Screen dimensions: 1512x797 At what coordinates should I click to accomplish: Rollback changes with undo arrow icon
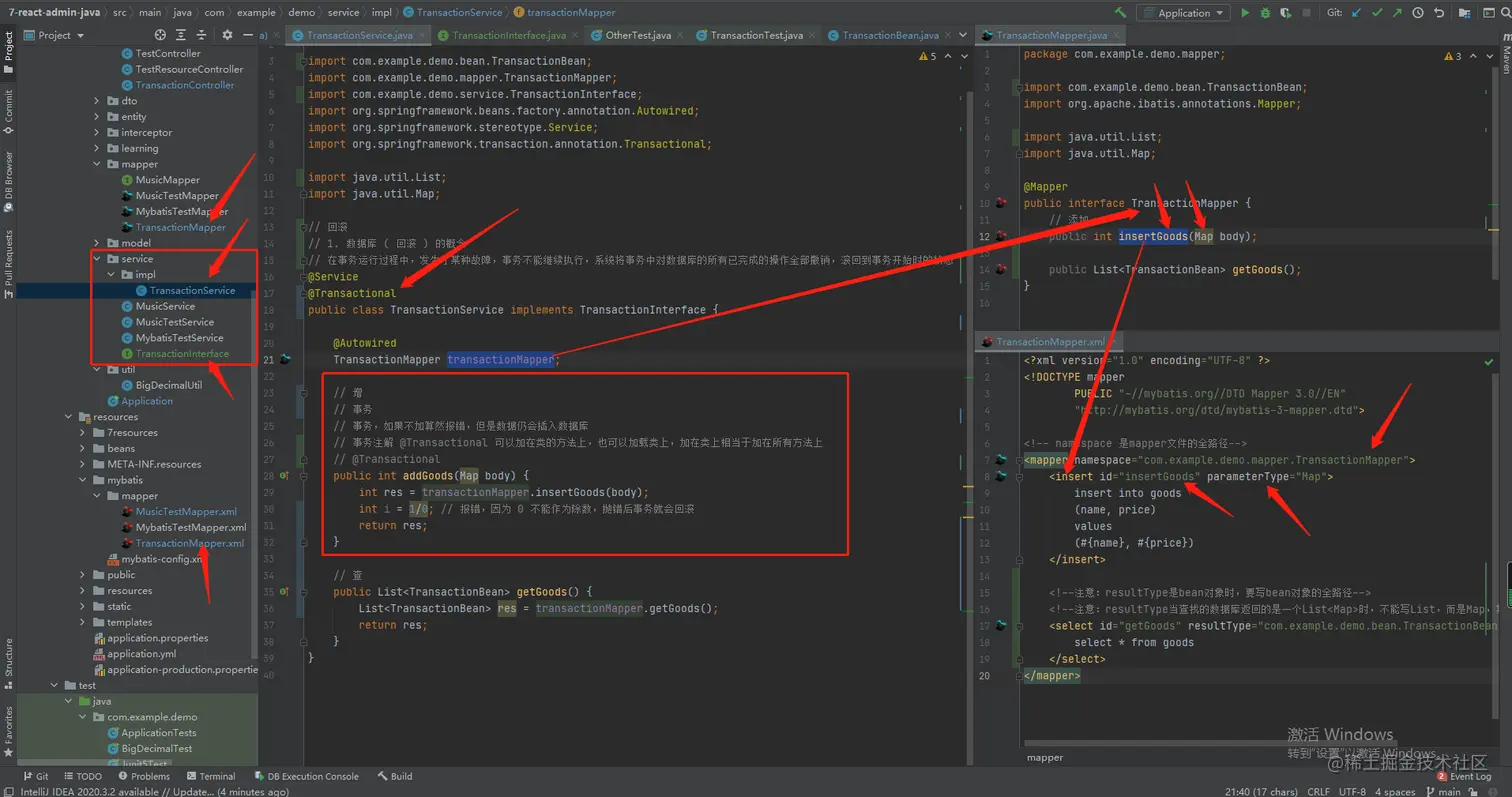(x=1439, y=13)
